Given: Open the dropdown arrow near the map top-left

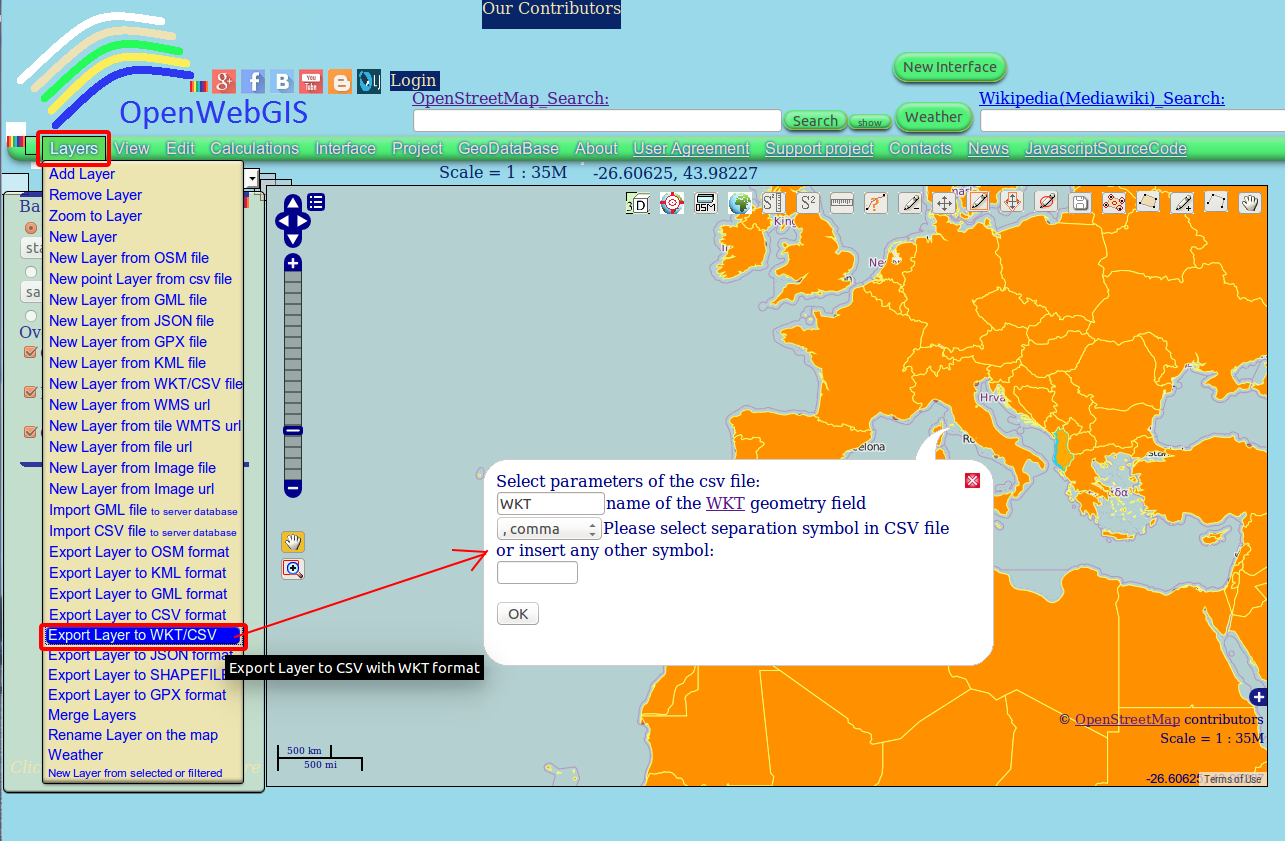Looking at the screenshot, I should point(251,180).
